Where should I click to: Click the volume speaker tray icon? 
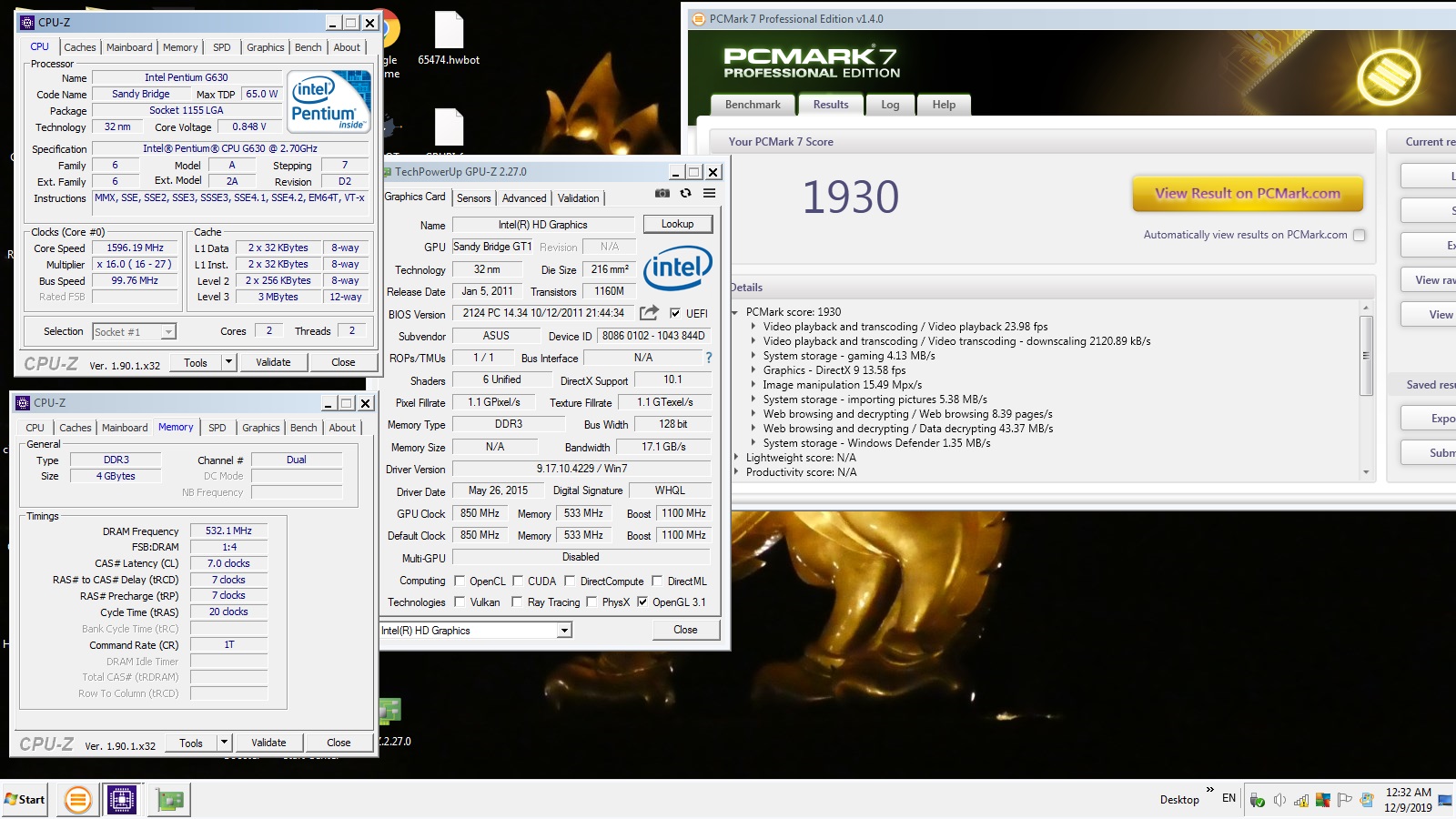1279,800
